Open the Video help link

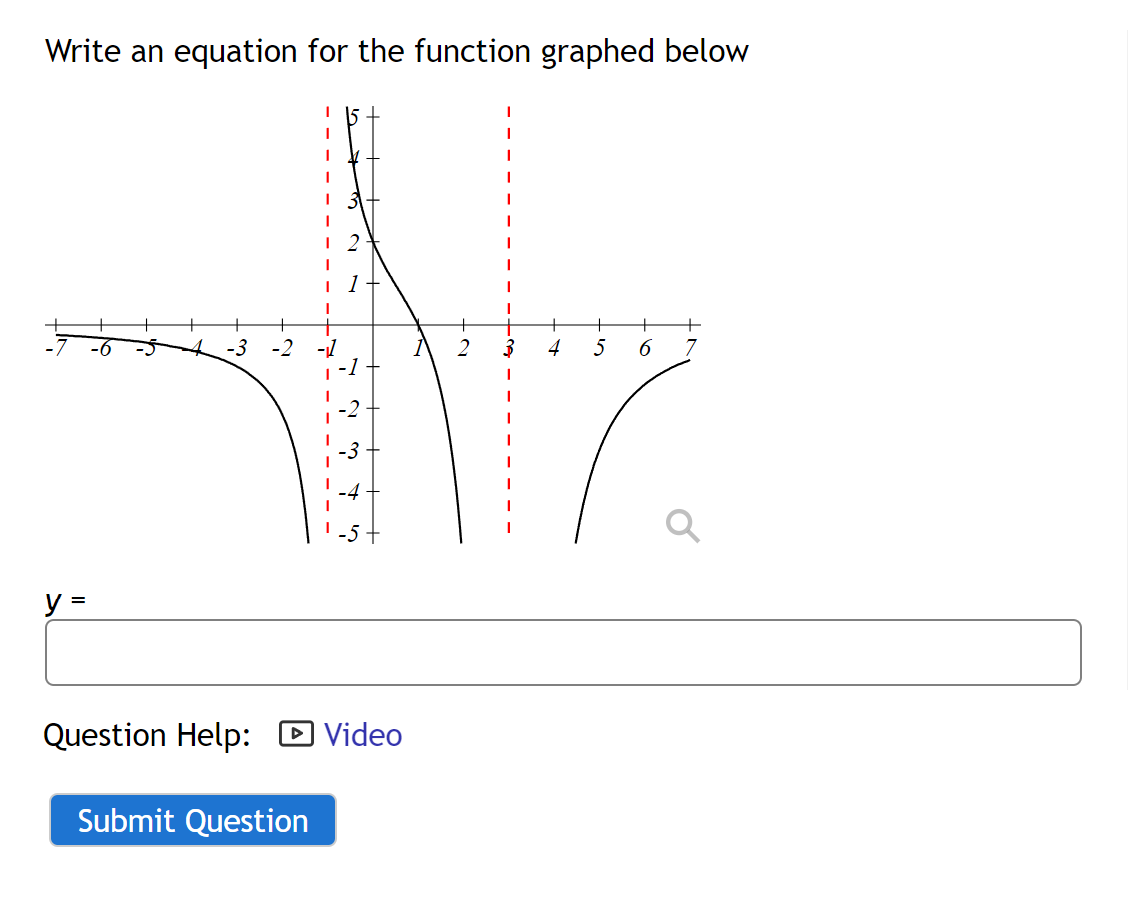361,735
